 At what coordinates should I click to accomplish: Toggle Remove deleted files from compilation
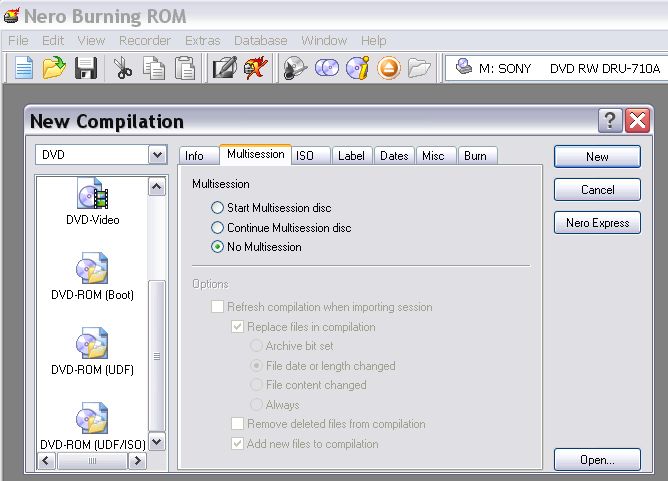pyautogui.click(x=328, y=424)
